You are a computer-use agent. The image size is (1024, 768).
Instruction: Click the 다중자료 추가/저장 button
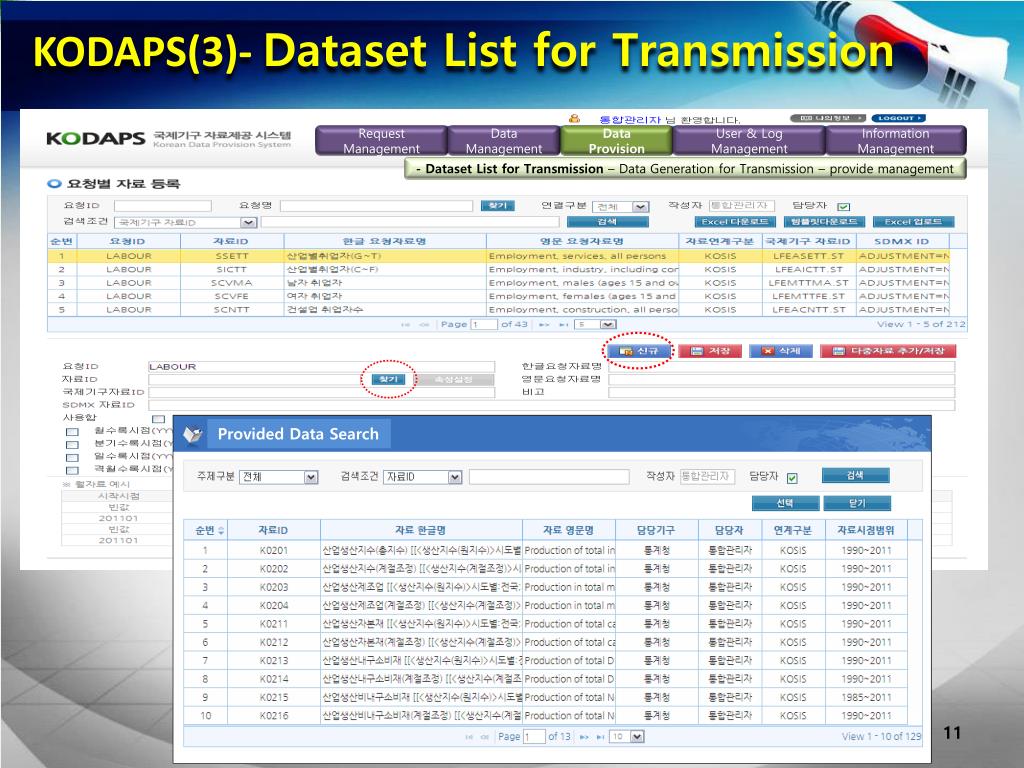click(888, 351)
